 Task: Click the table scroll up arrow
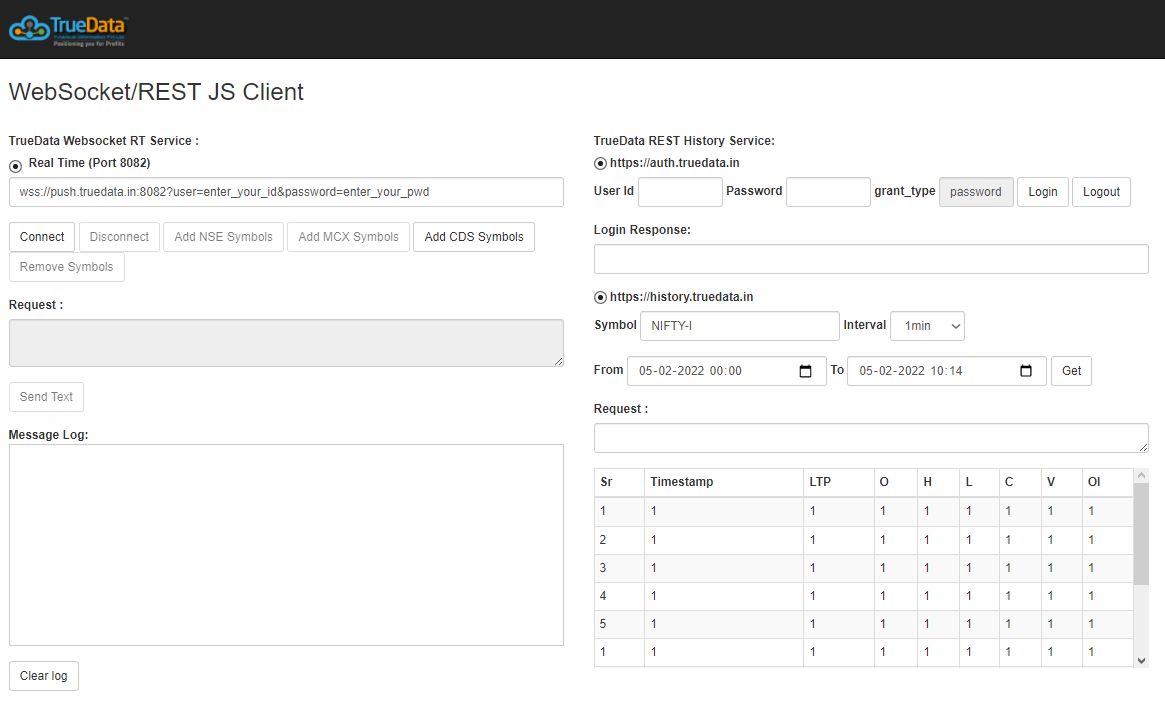point(1141,475)
